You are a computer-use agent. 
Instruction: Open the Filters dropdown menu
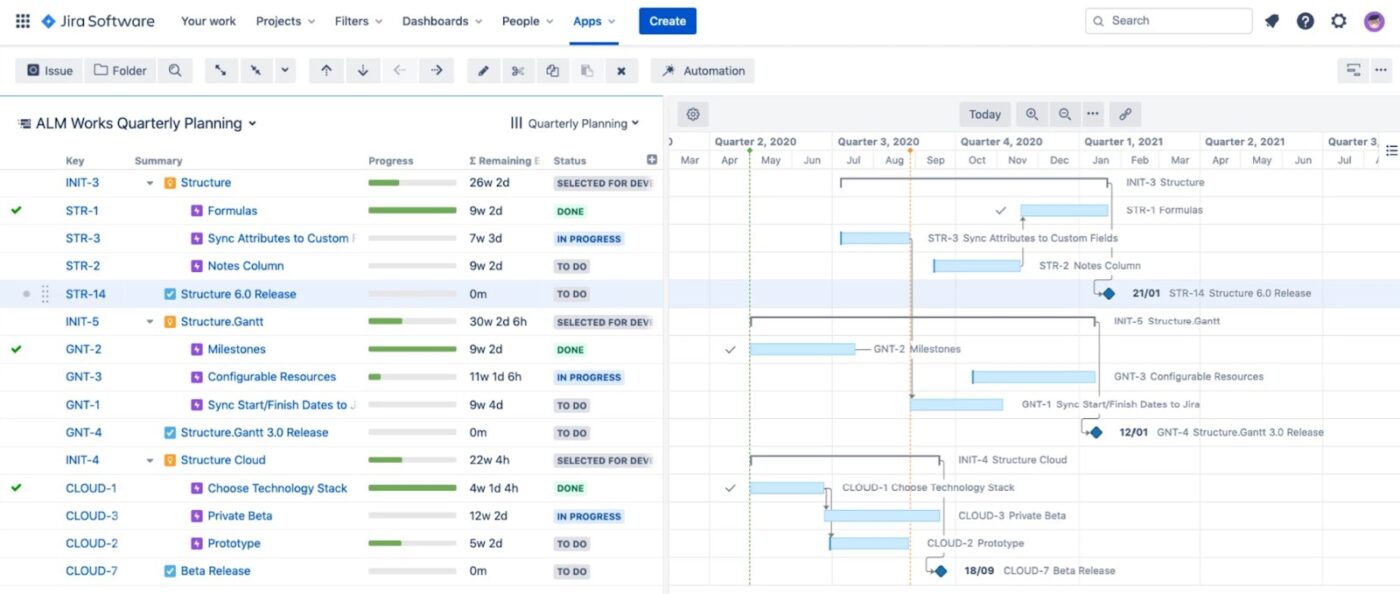point(360,21)
